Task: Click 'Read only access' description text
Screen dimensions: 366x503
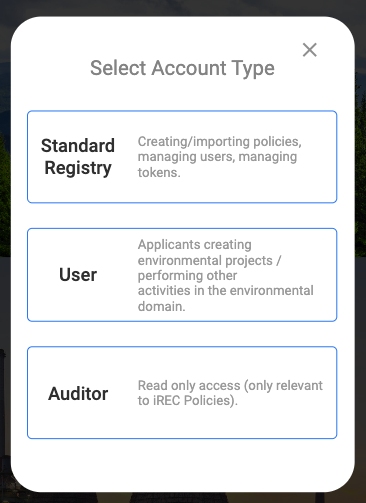Action: (189, 385)
